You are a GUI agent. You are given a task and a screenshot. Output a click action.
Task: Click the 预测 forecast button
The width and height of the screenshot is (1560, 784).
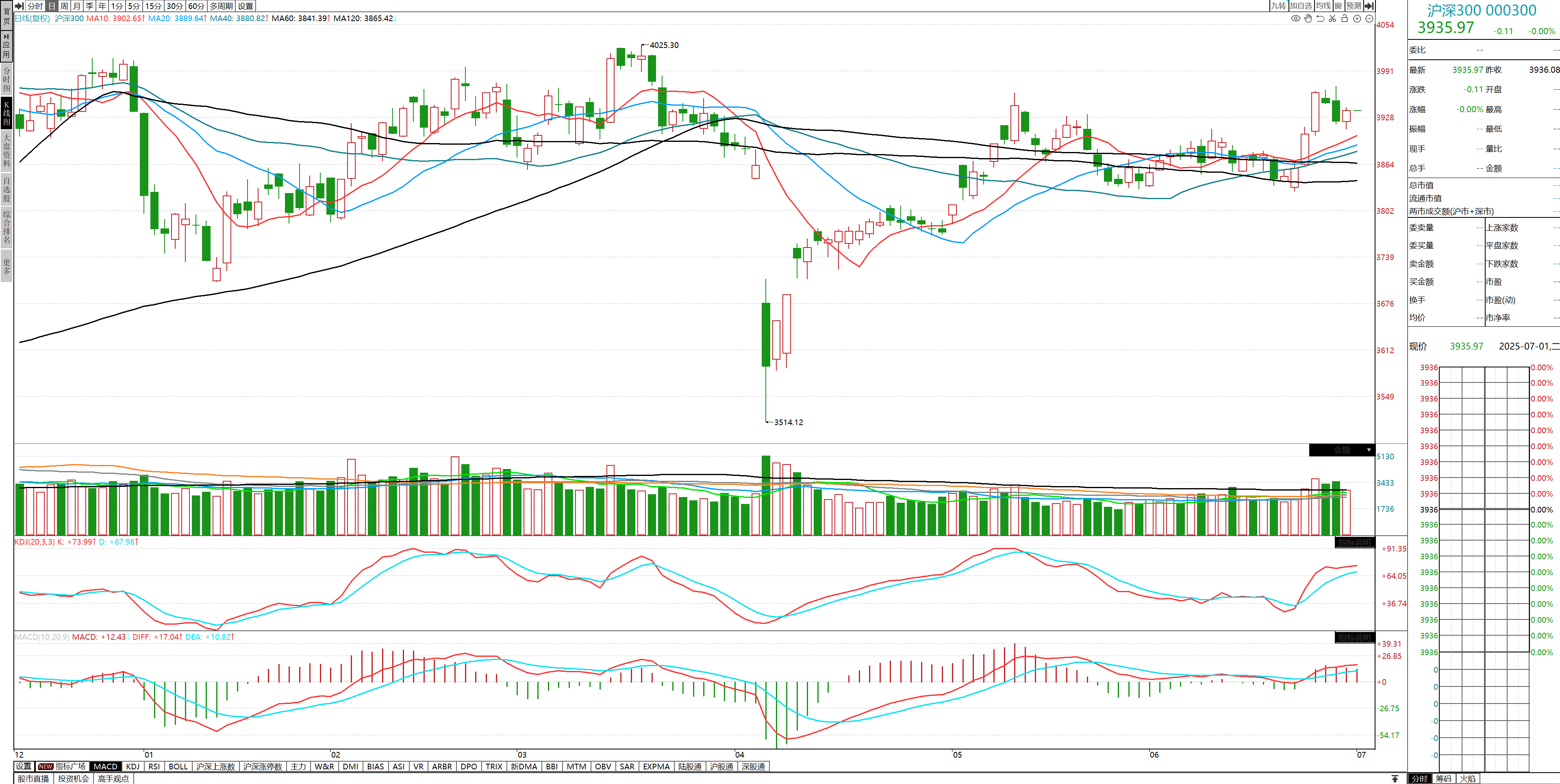click(1354, 6)
